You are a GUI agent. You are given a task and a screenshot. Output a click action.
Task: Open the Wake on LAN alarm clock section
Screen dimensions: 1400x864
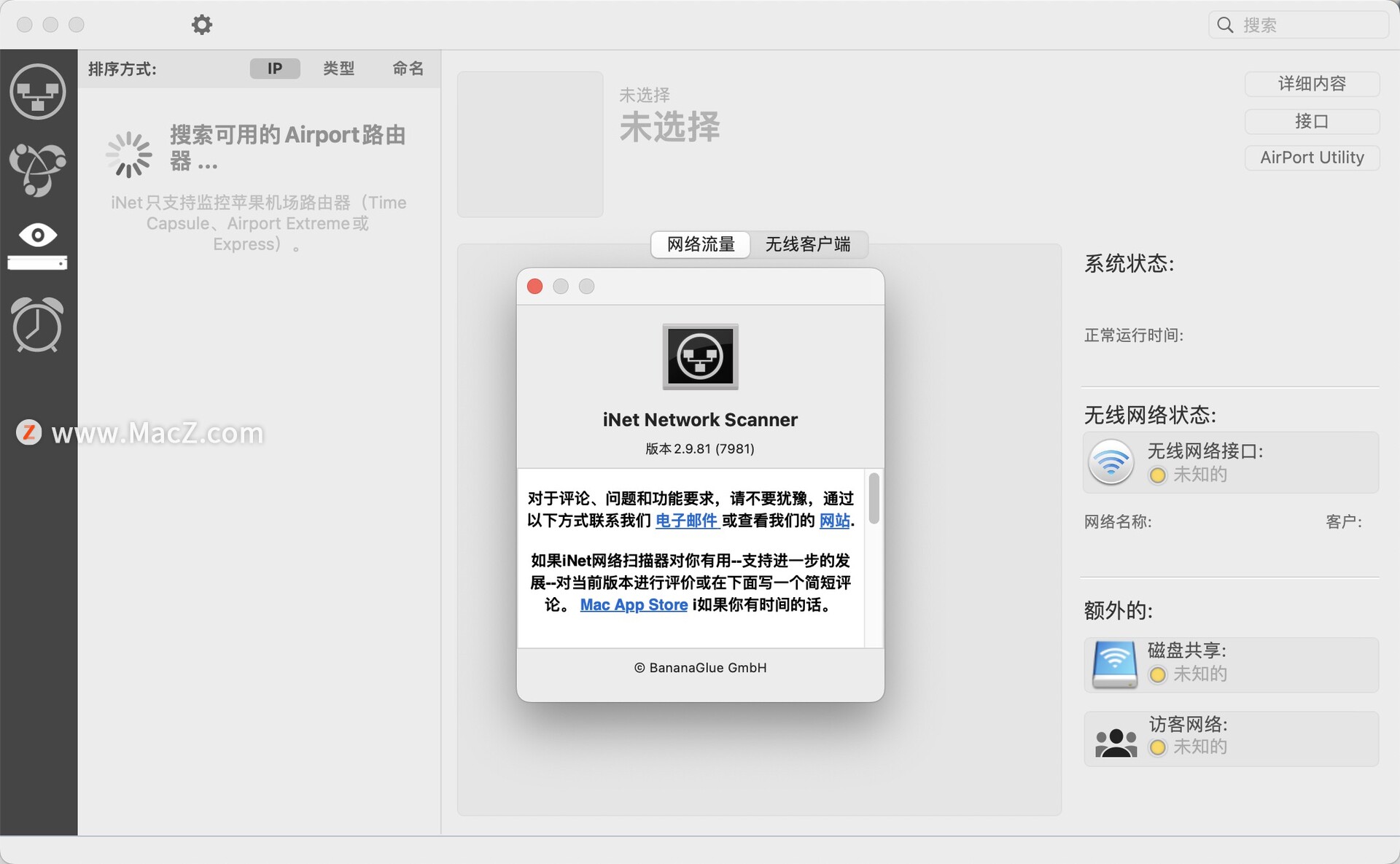(38, 324)
